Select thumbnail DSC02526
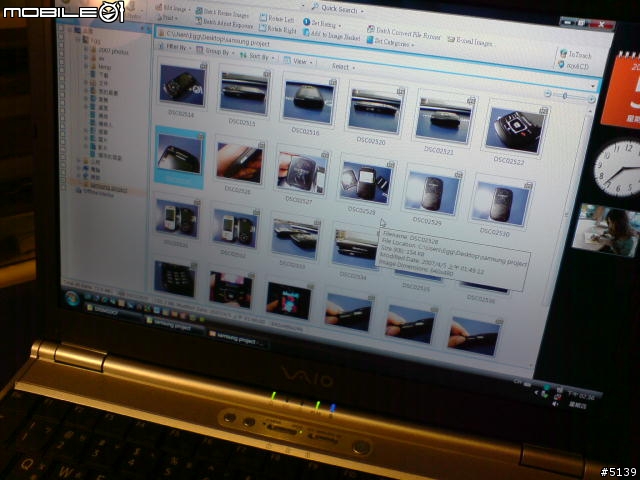This screenshot has width=640, height=480. pyautogui.click(x=240, y=163)
